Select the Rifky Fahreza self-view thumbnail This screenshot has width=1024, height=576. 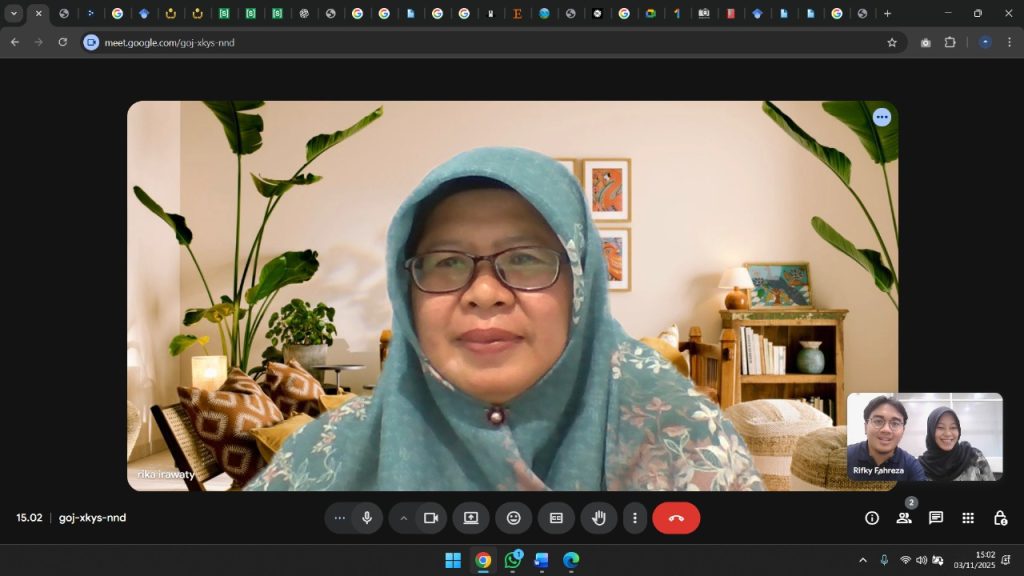pyautogui.click(x=924, y=437)
